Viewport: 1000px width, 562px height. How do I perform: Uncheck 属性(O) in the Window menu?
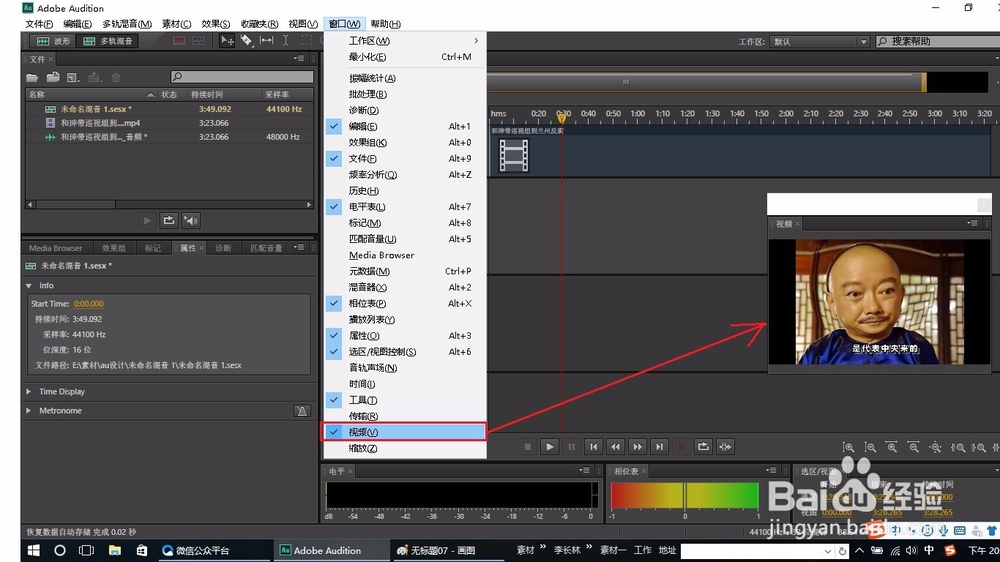pyautogui.click(x=405, y=336)
